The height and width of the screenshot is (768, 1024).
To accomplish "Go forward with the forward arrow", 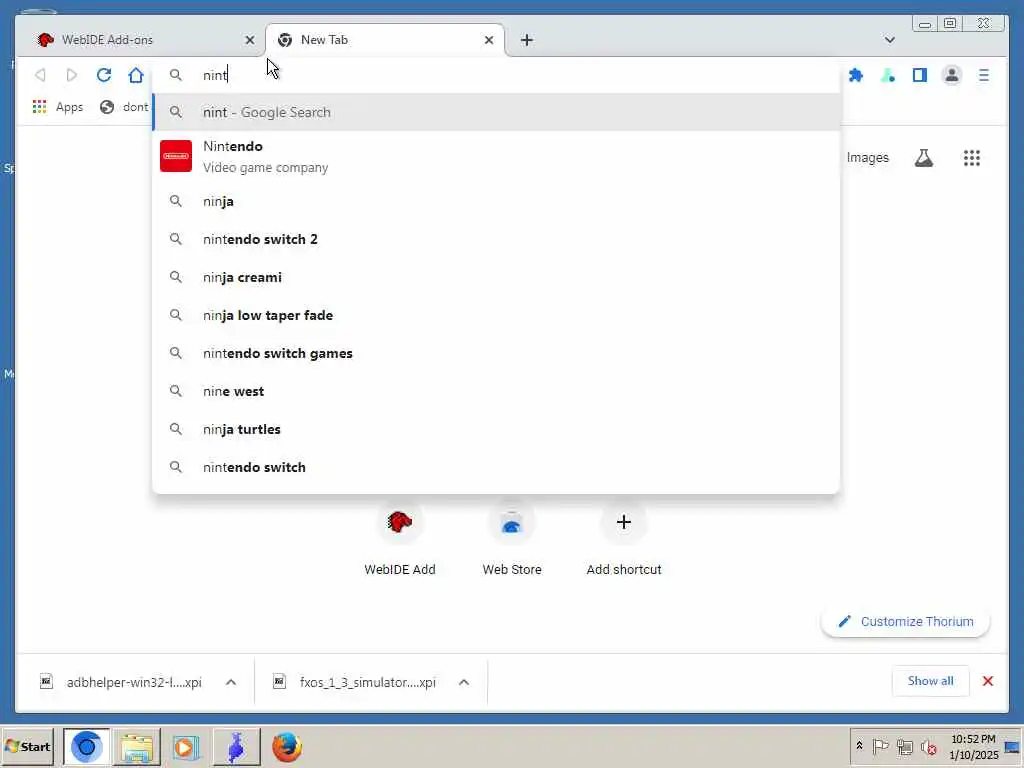I will [x=72, y=75].
